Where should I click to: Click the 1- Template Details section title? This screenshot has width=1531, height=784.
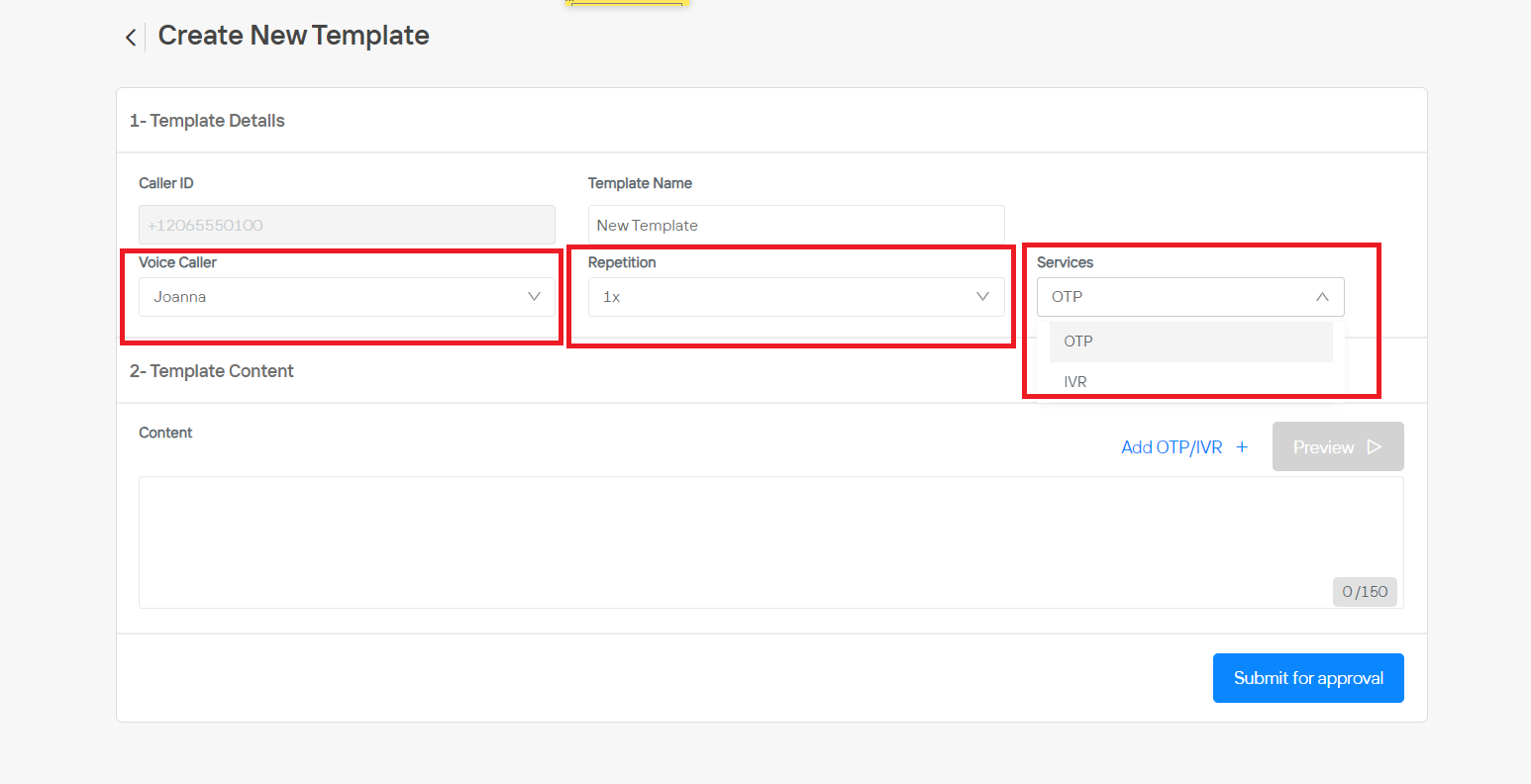click(207, 121)
